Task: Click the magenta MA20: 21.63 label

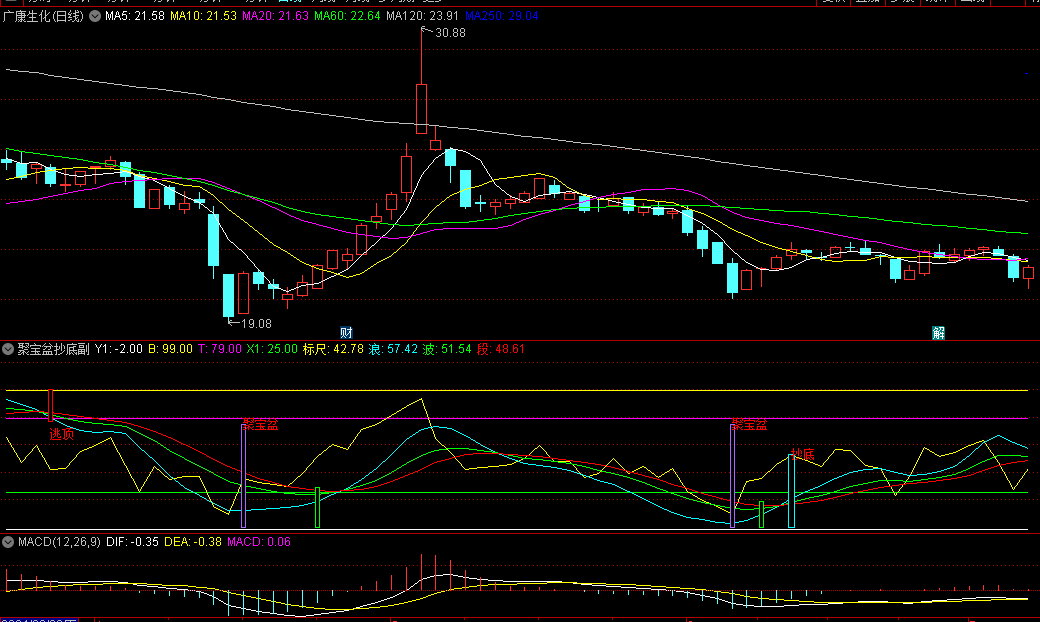Action: 275,16
